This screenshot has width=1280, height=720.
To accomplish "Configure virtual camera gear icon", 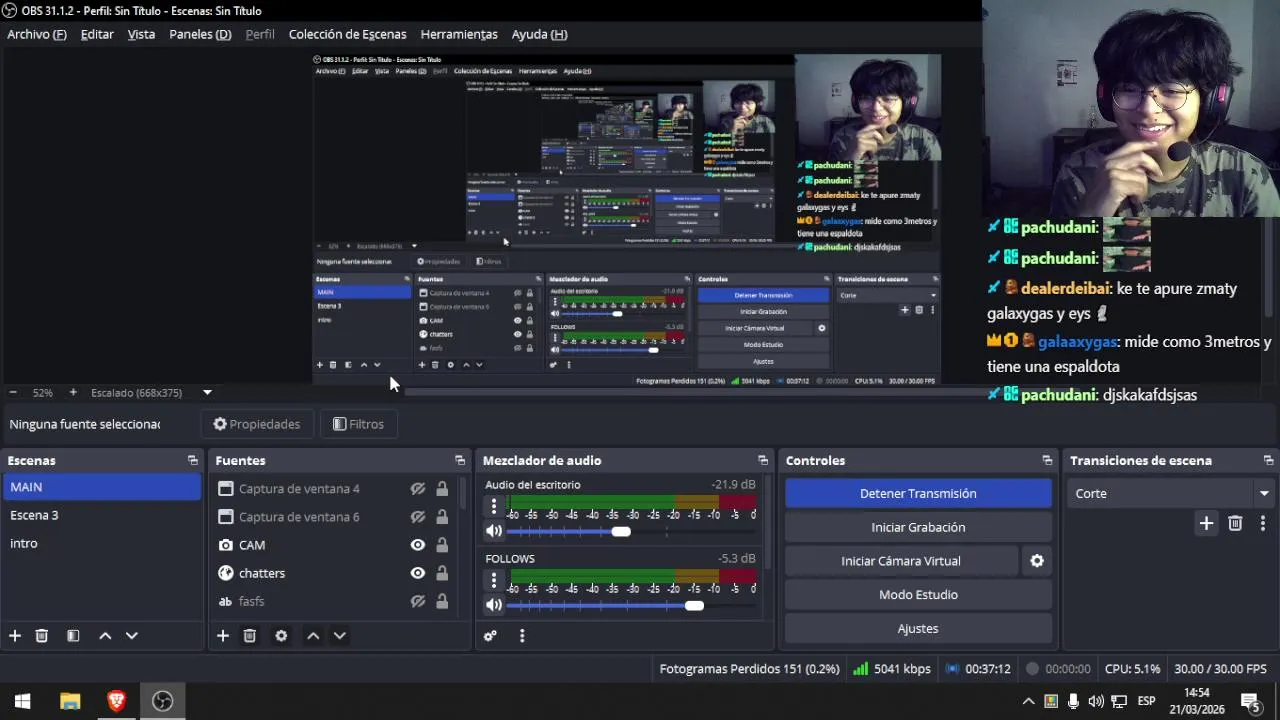I will click(1037, 561).
